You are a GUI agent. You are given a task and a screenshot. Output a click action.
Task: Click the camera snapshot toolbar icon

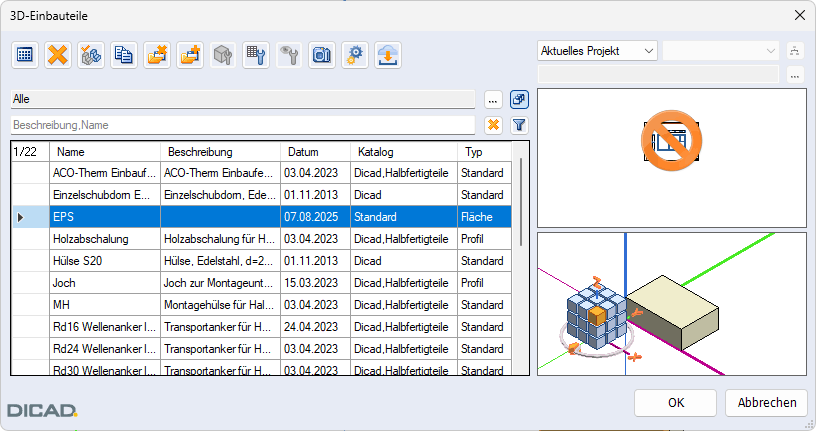coord(321,56)
